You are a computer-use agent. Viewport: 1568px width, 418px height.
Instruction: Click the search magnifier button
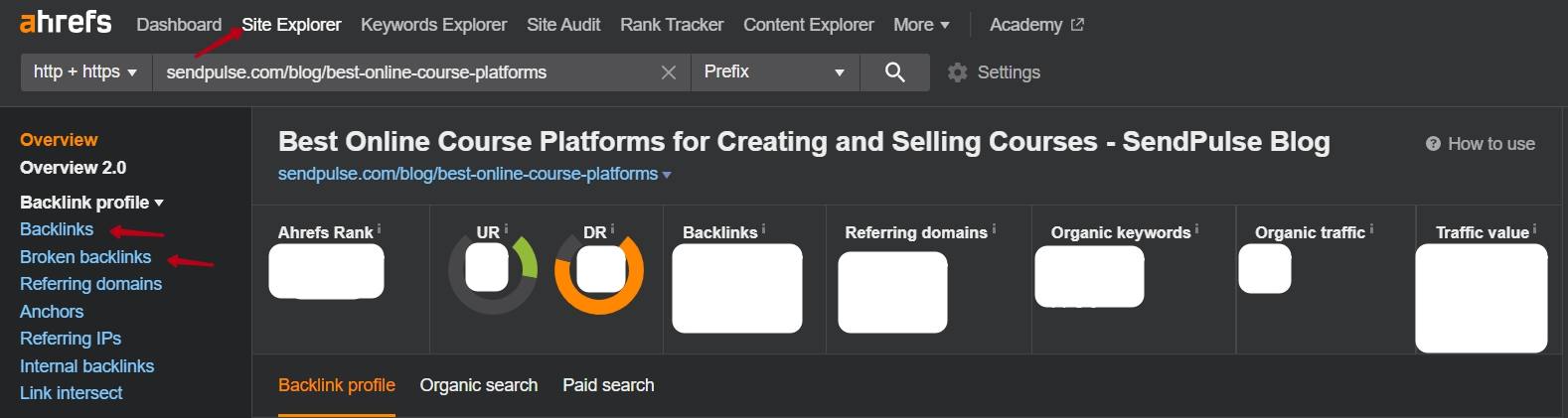894,72
